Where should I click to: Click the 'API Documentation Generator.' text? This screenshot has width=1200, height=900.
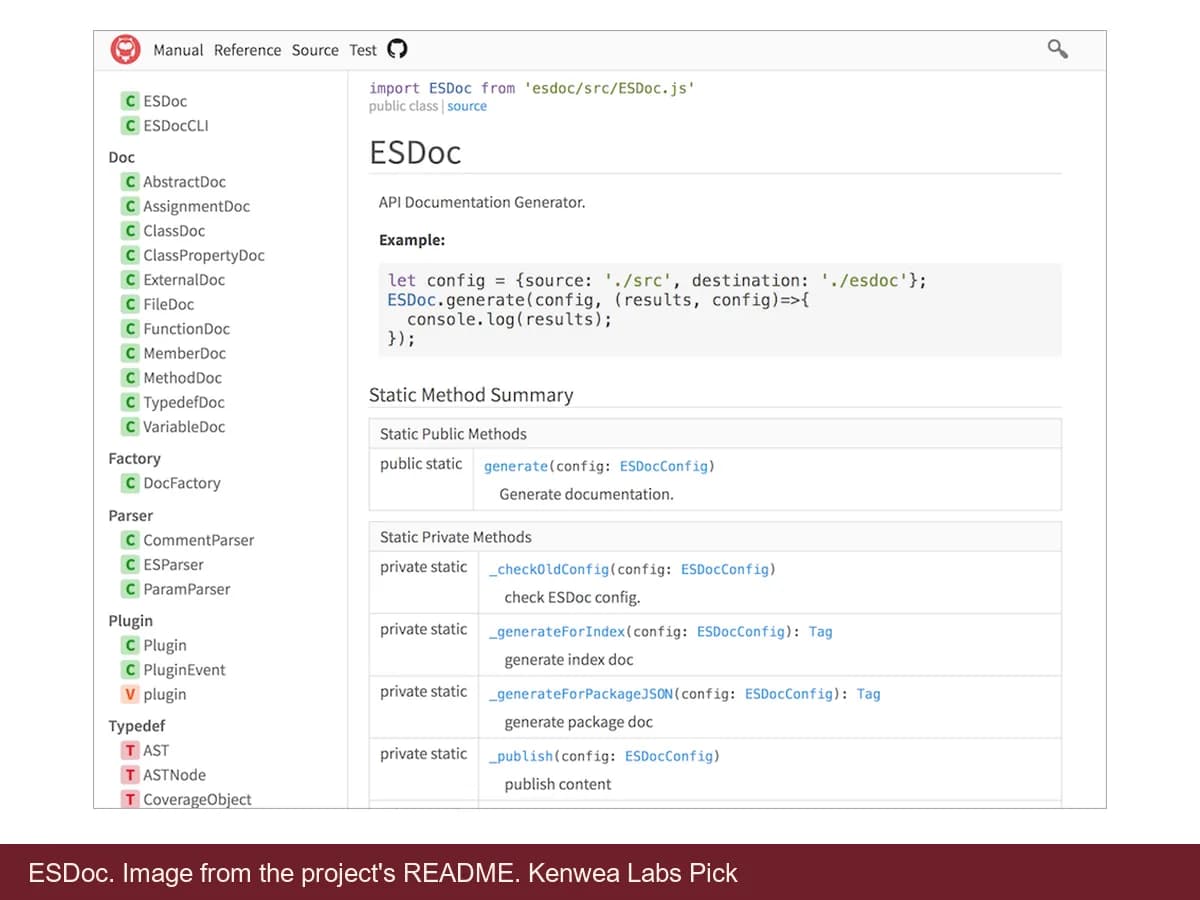[482, 202]
